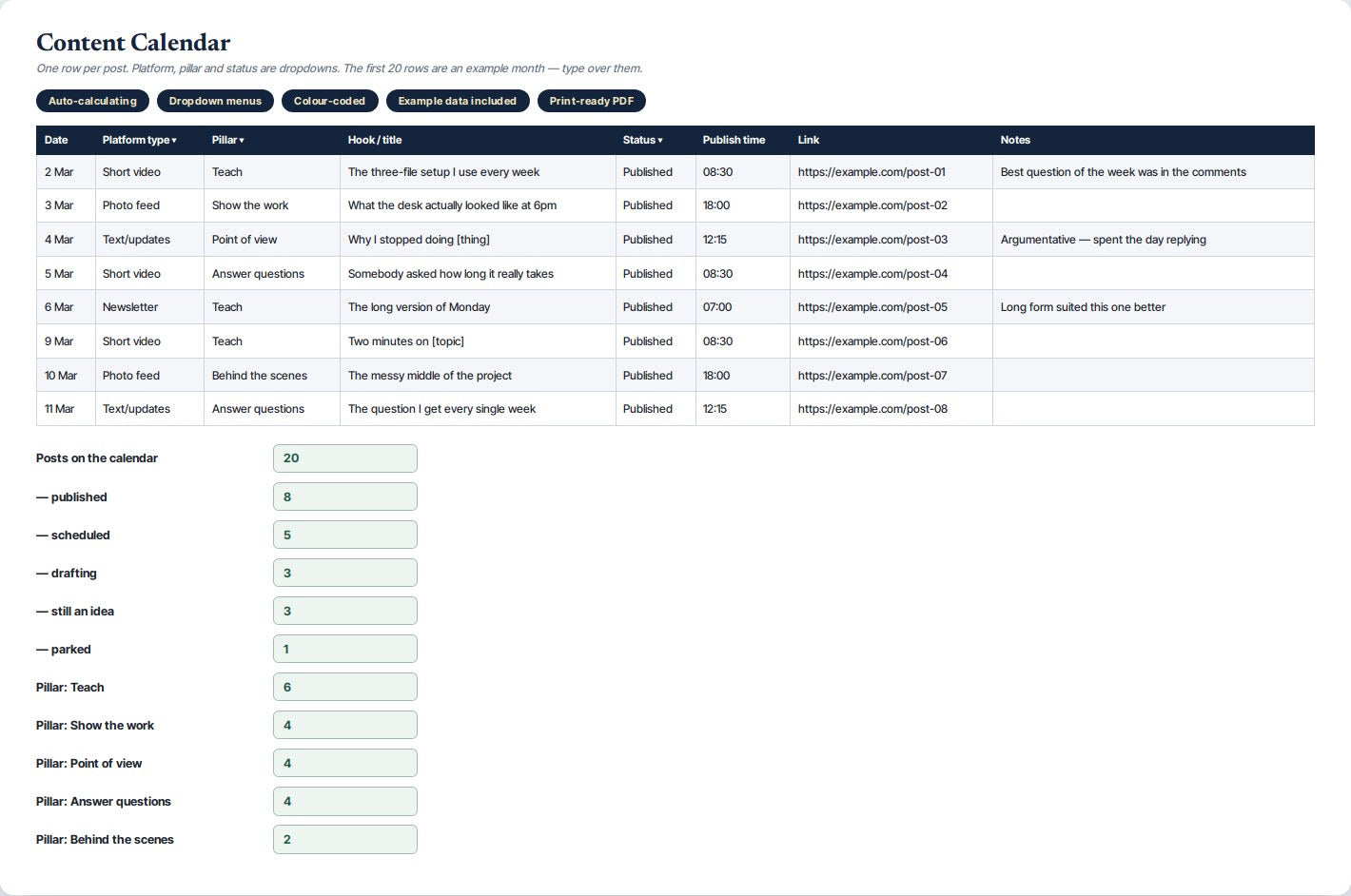1351x896 pixels.
Task: Open the link https://example.com/post-03
Action: [872, 240]
